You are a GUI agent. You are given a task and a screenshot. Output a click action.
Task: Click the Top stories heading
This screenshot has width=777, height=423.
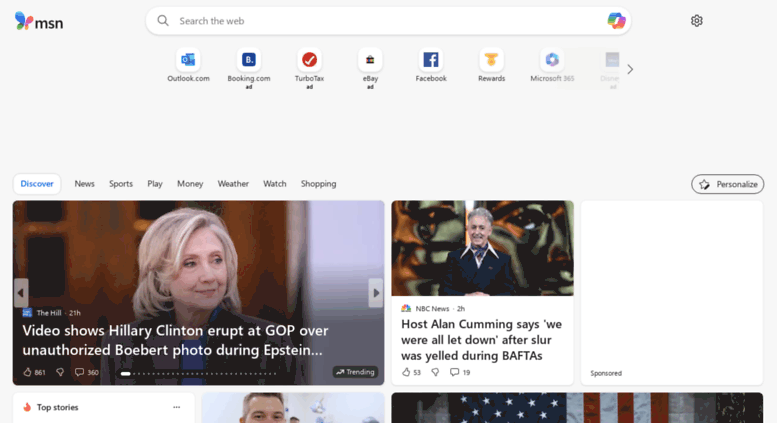click(x=57, y=407)
